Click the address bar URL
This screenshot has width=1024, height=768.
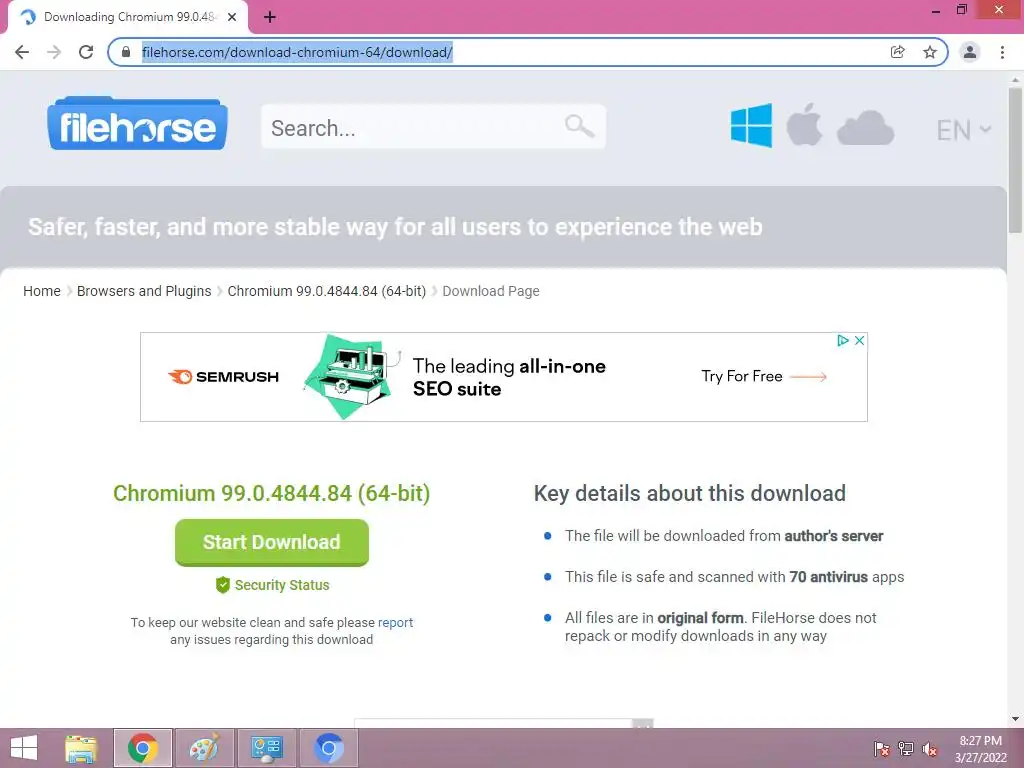click(297, 52)
